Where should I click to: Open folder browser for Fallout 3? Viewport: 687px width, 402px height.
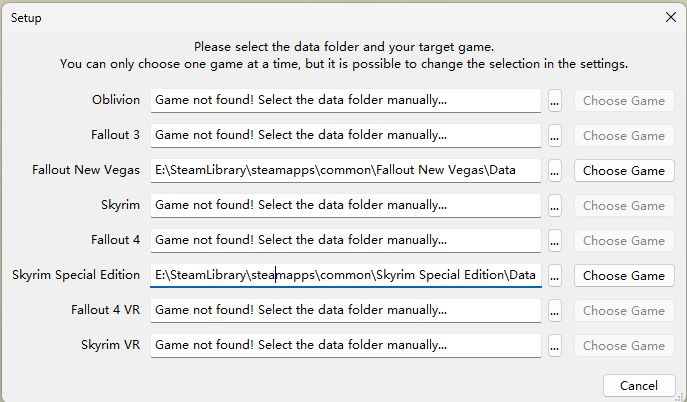tap(555, 136)
